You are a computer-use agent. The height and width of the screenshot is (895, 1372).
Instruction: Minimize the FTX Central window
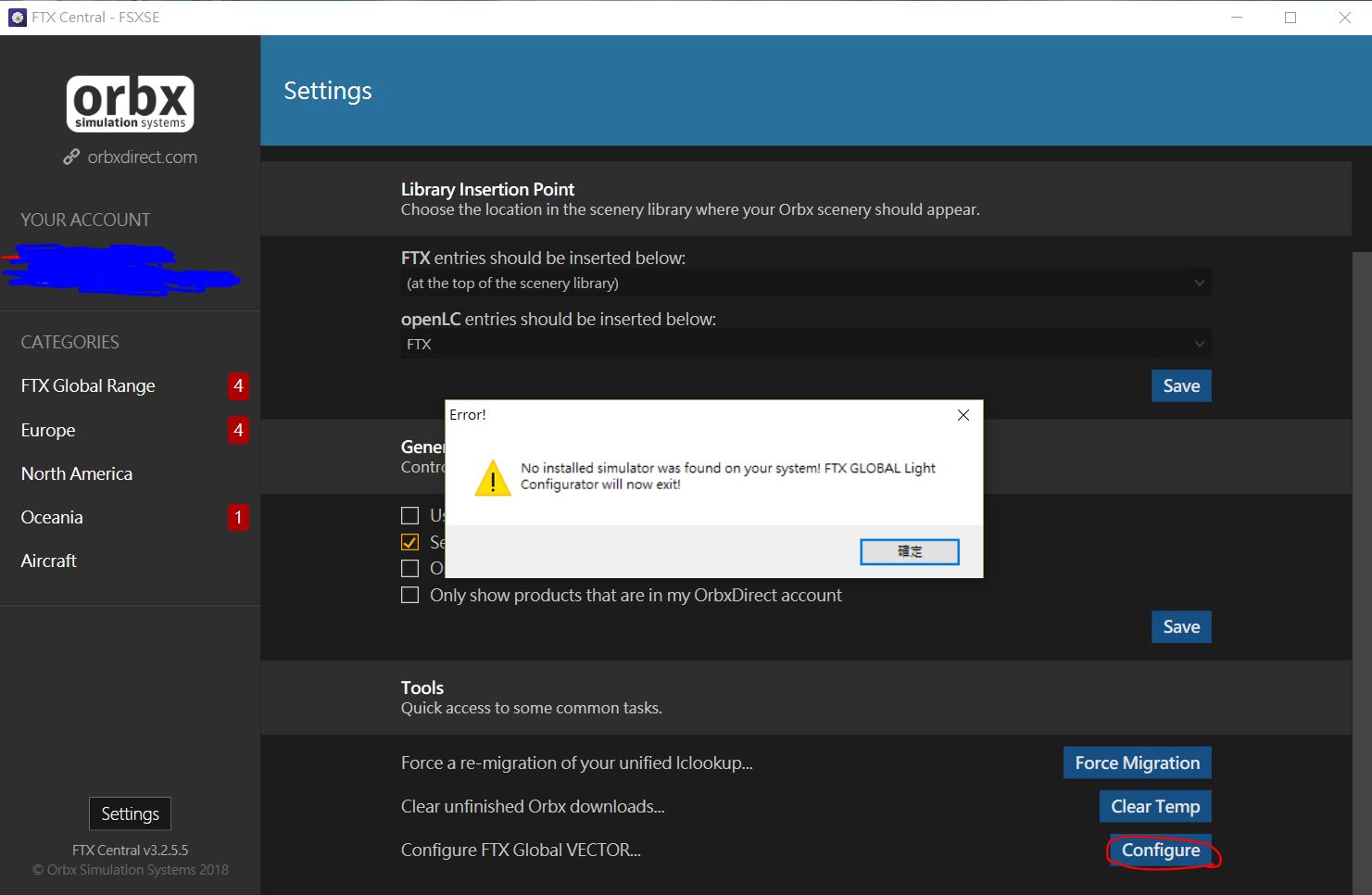pyautogui.click(x=1237, y=18)
